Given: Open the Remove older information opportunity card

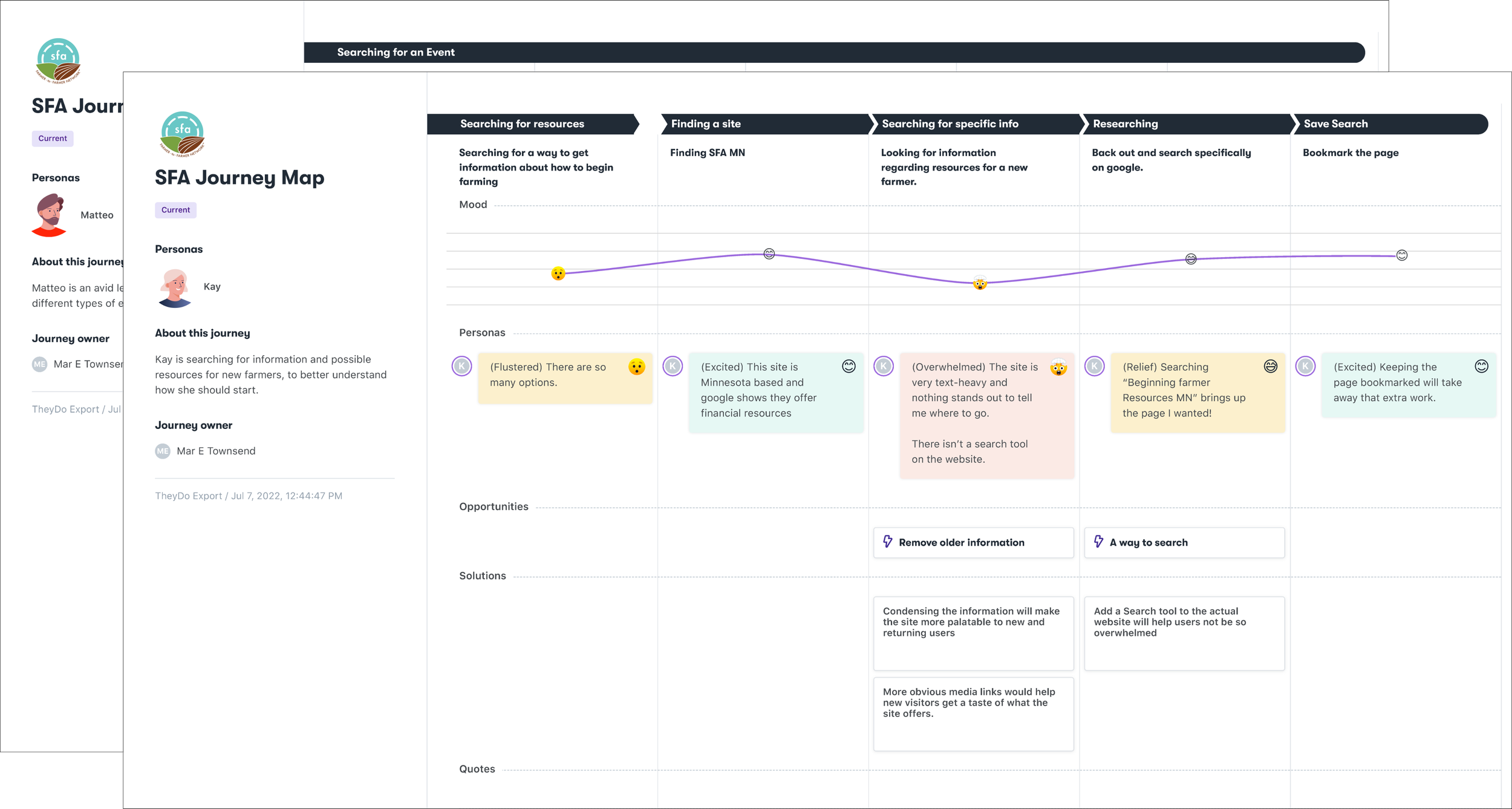Looking at the screenshot, I should pyautogui.click(x=973, y=543).
